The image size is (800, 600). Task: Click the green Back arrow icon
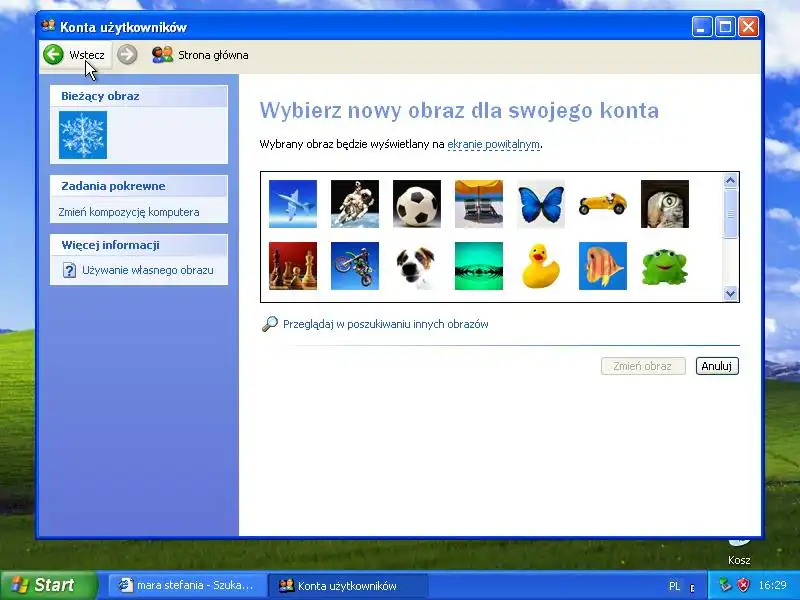(53, 55)
